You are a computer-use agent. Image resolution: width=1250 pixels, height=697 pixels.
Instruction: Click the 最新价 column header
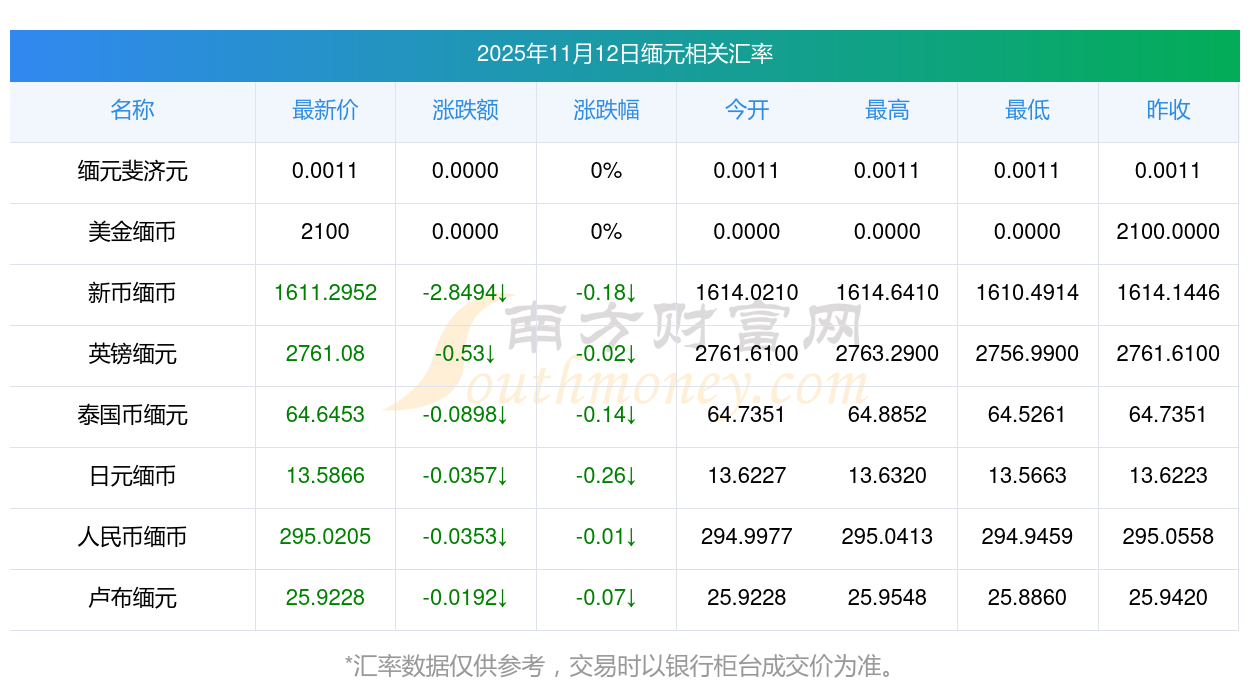(325, 111)
